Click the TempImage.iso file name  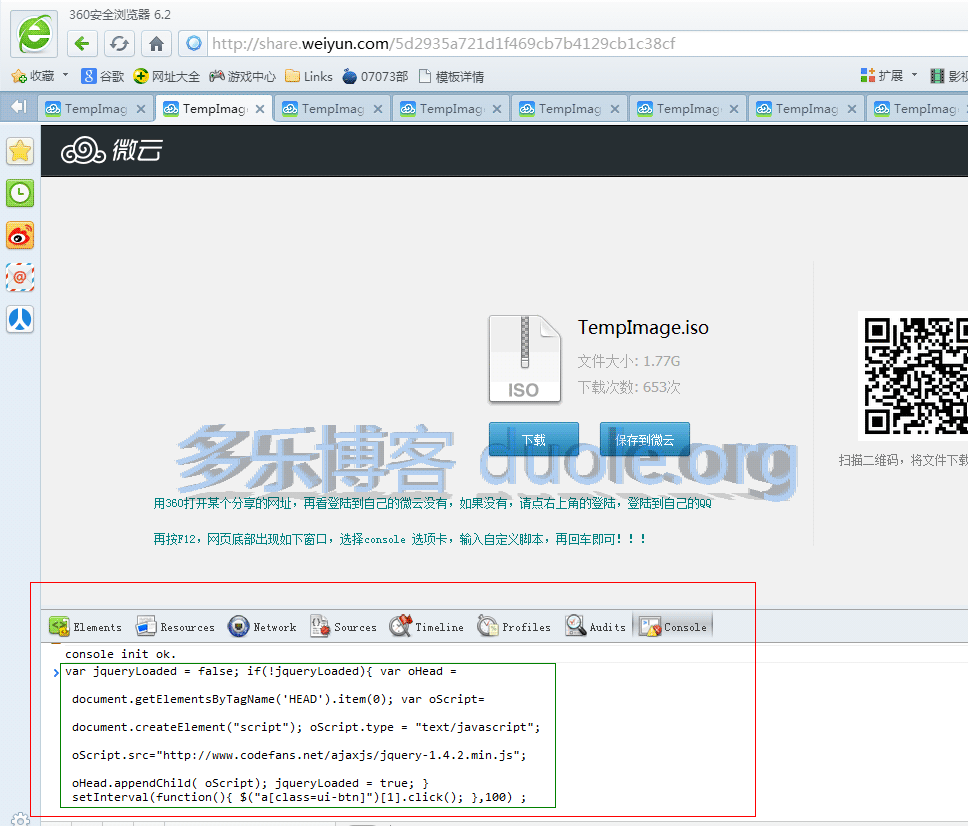[643, 328]
